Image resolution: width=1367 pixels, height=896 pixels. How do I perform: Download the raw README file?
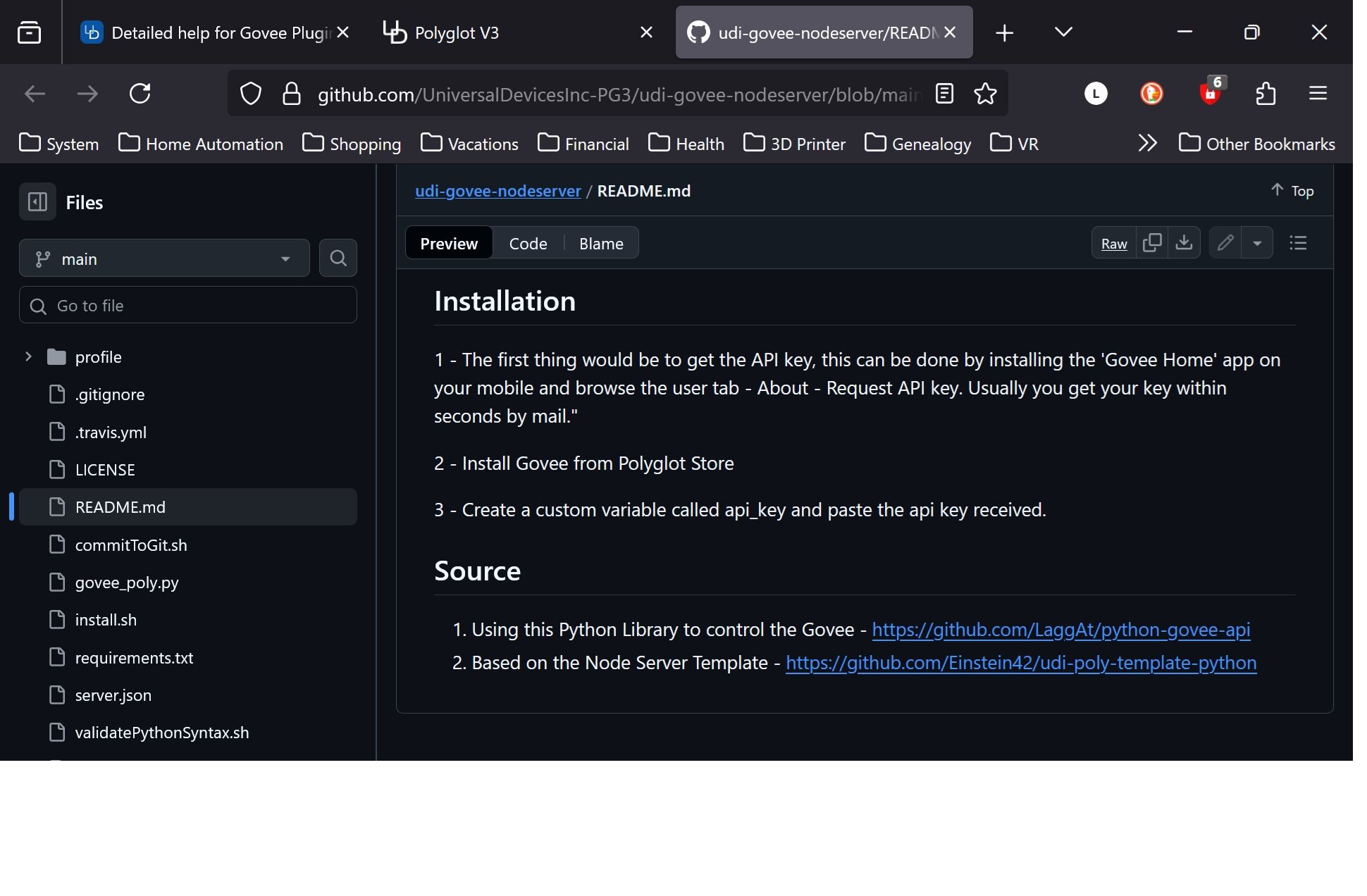[x=1184, y=243]
